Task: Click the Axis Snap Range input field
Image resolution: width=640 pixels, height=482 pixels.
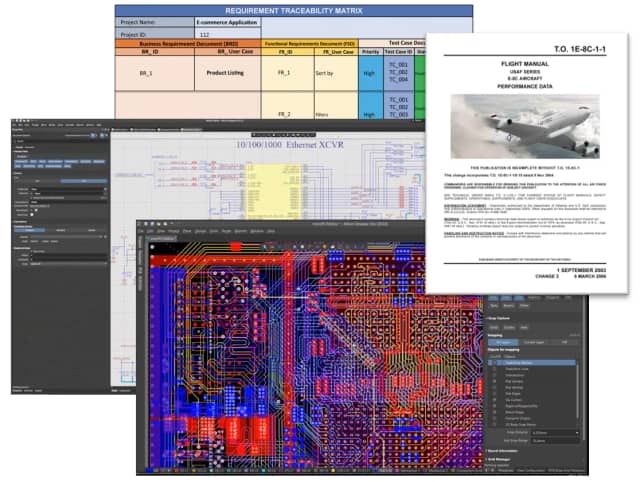Action: click(555, 440)
